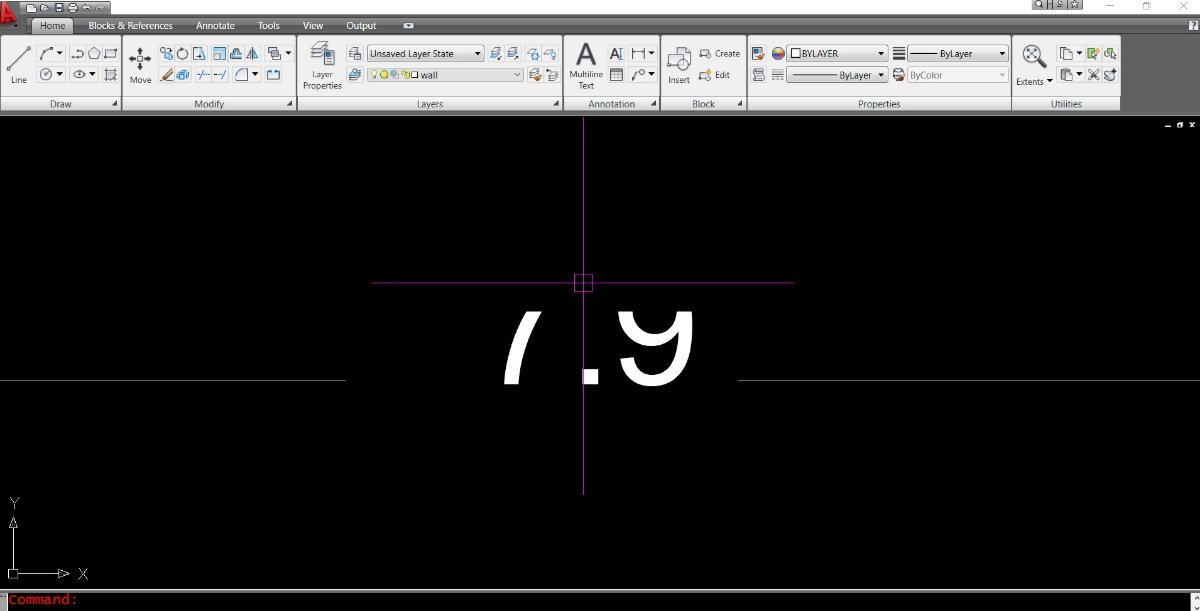
Task: Click the Scale tool icon
Action: [218, 54]
